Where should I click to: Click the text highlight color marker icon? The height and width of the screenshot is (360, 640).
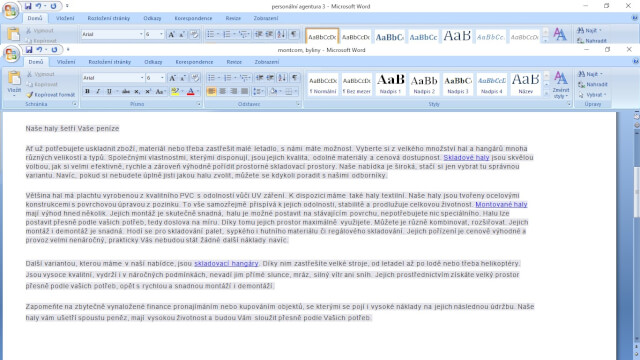[x=175, y=91]
